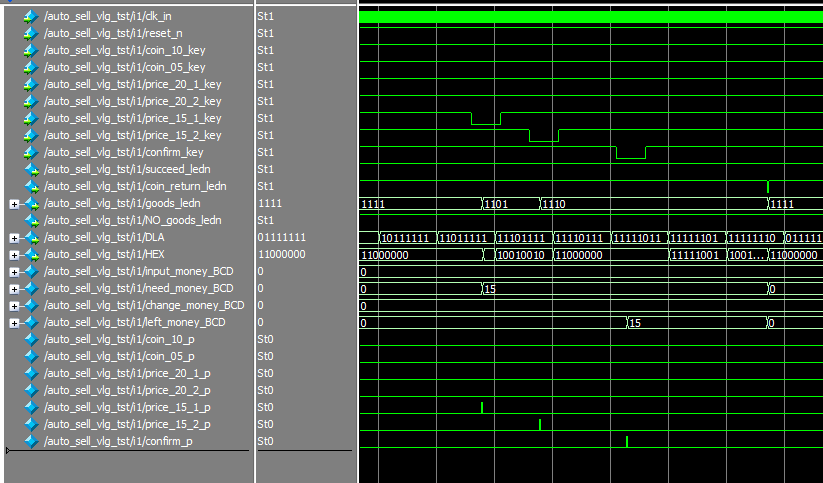This screenshot has height=483, width=823.
Task: Click the clk_in signal icon
Action: click(30, 16)
